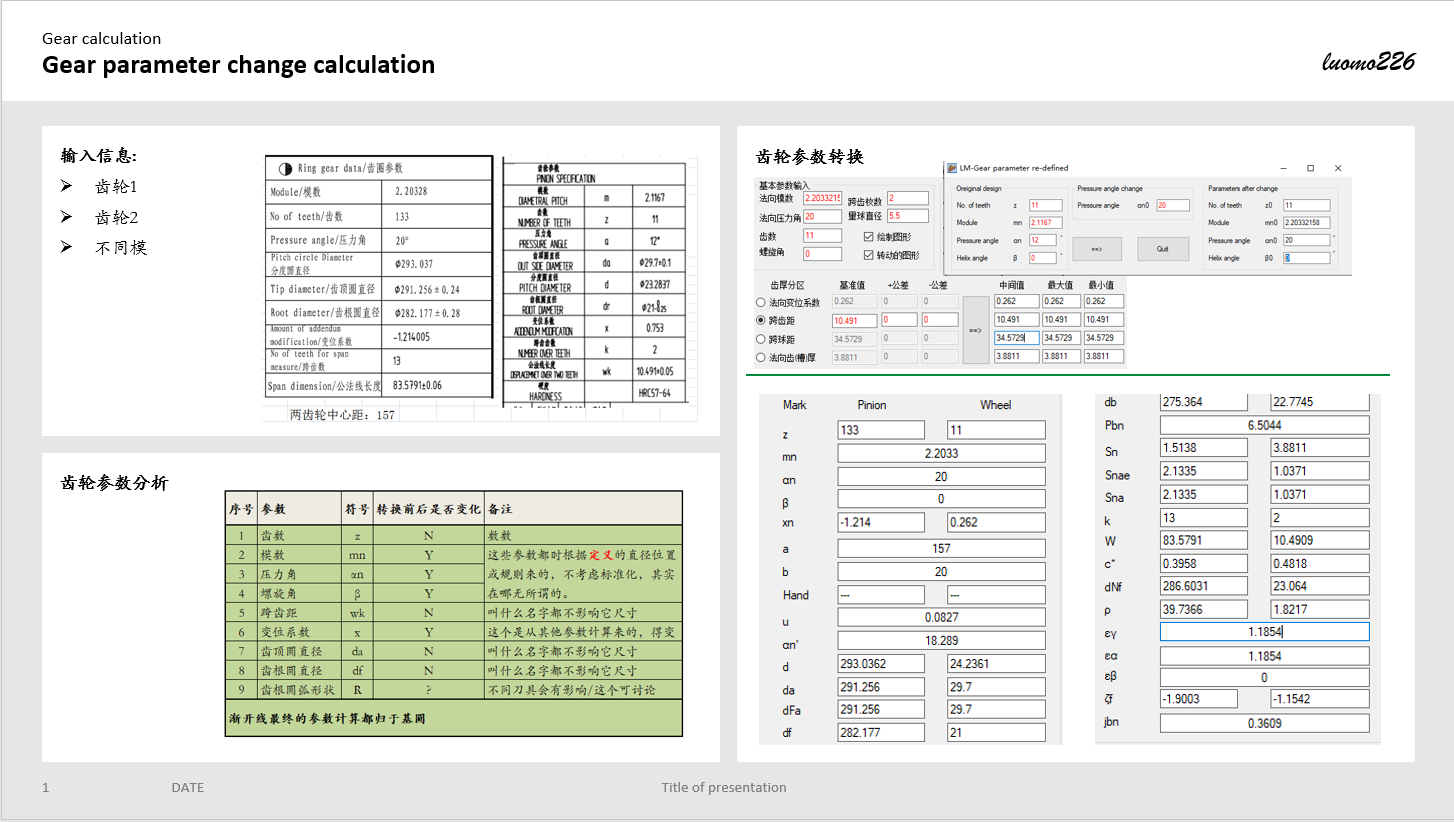
Task: Click the Pinion d field 293.0362
Action: tap(881, 664)
